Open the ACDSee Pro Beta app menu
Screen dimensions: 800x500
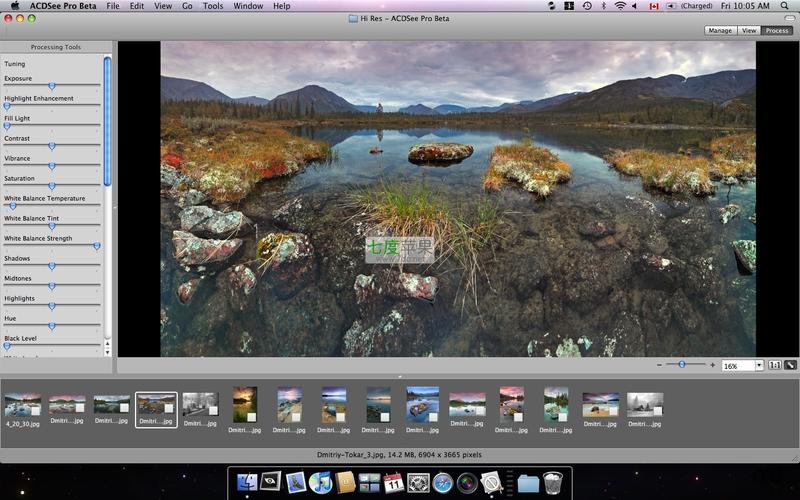click(x=63, y=6)
